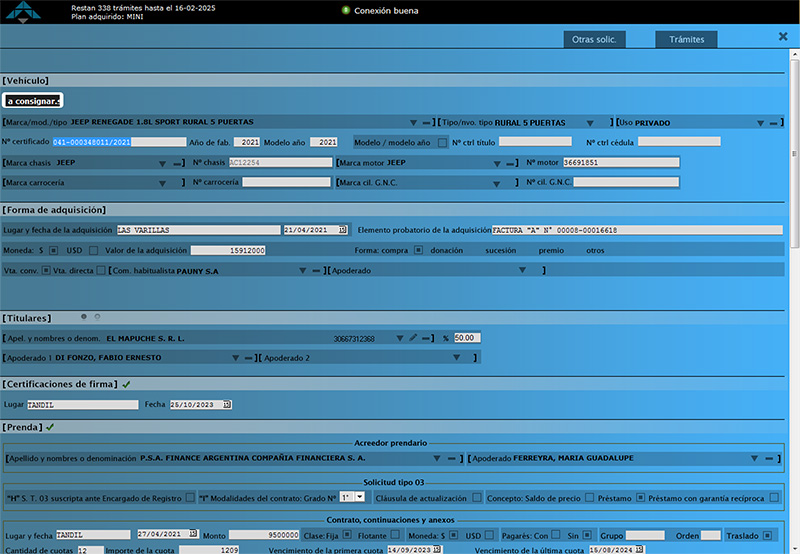The image size is (800, 554).
Task: Open the Tipo/nvo. tipo dropdown
Action: coord(591,123)
